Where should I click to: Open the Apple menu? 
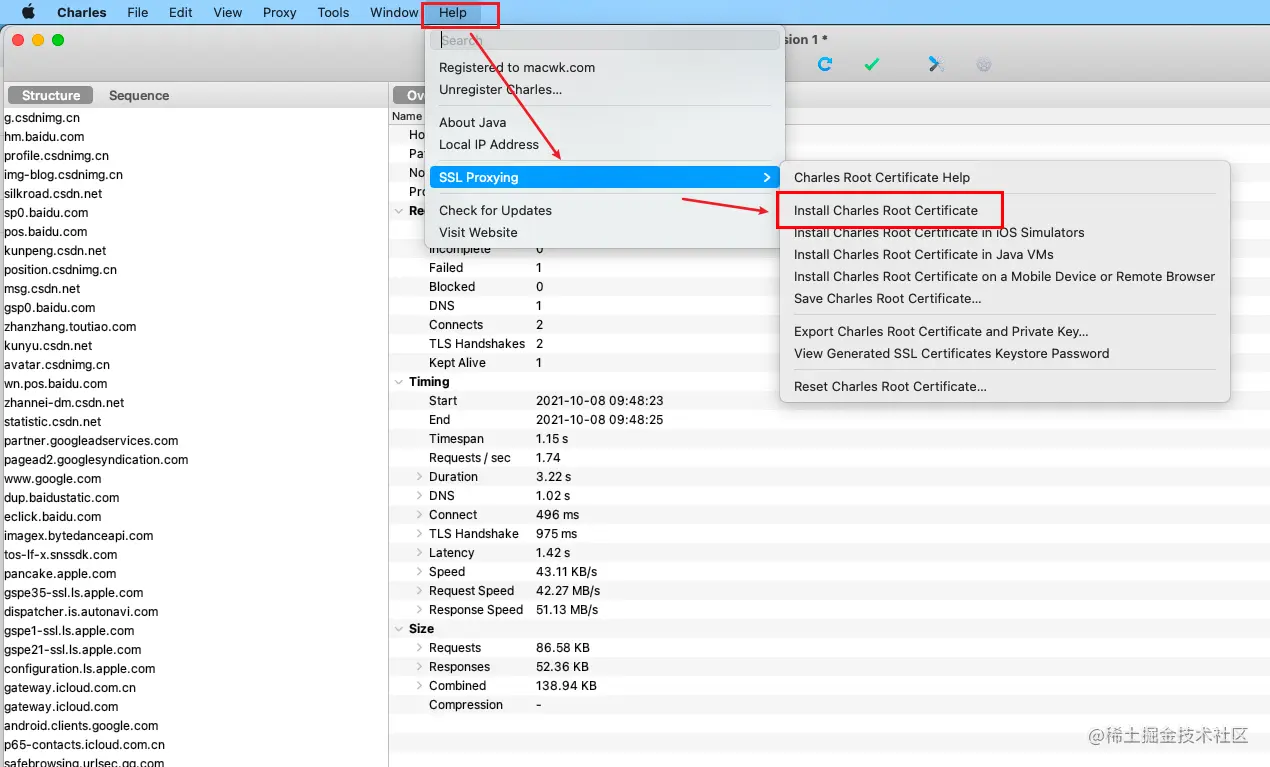point(28,12)
